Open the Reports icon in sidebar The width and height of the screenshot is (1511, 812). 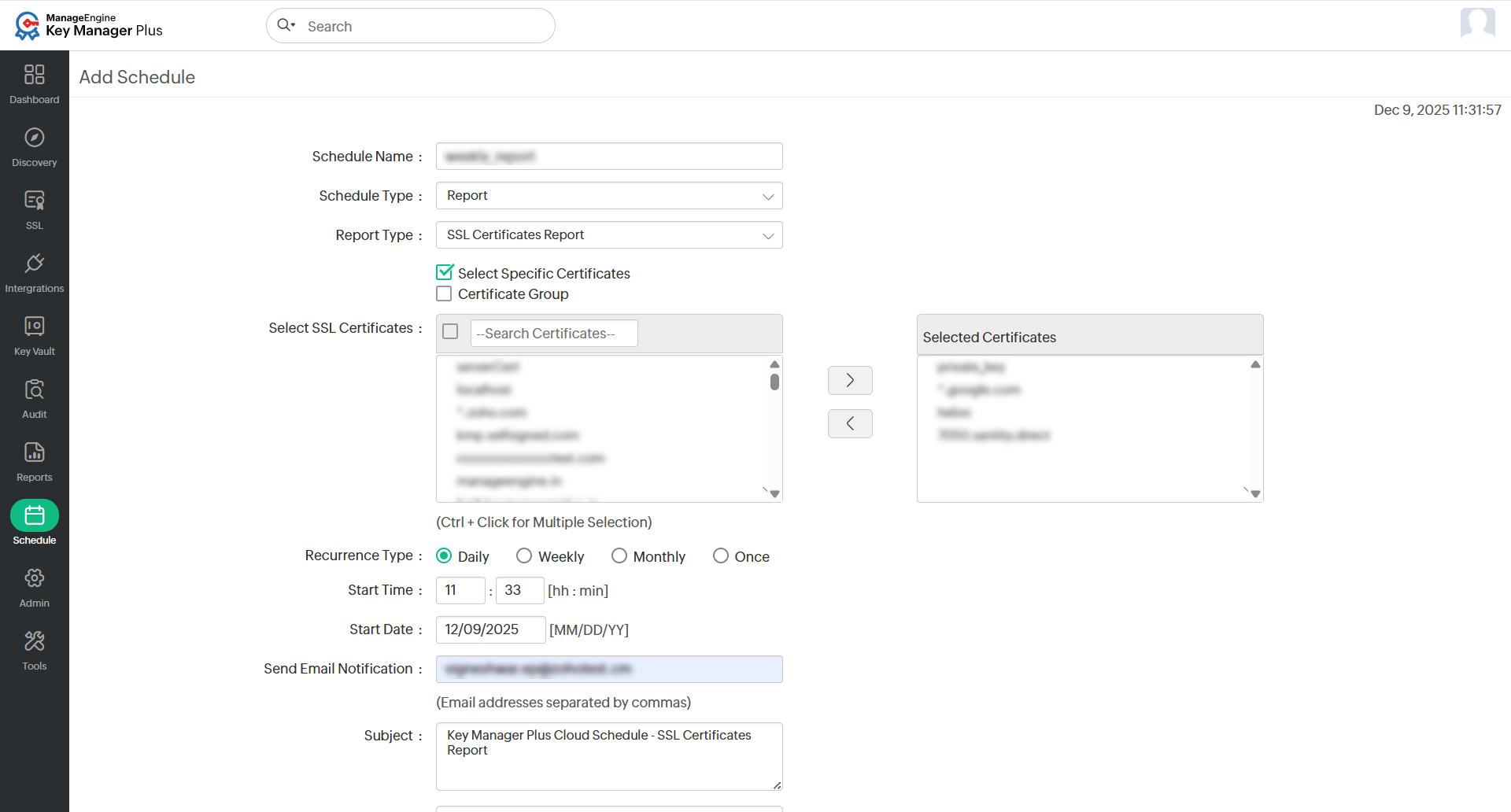(x=35, y=452)
